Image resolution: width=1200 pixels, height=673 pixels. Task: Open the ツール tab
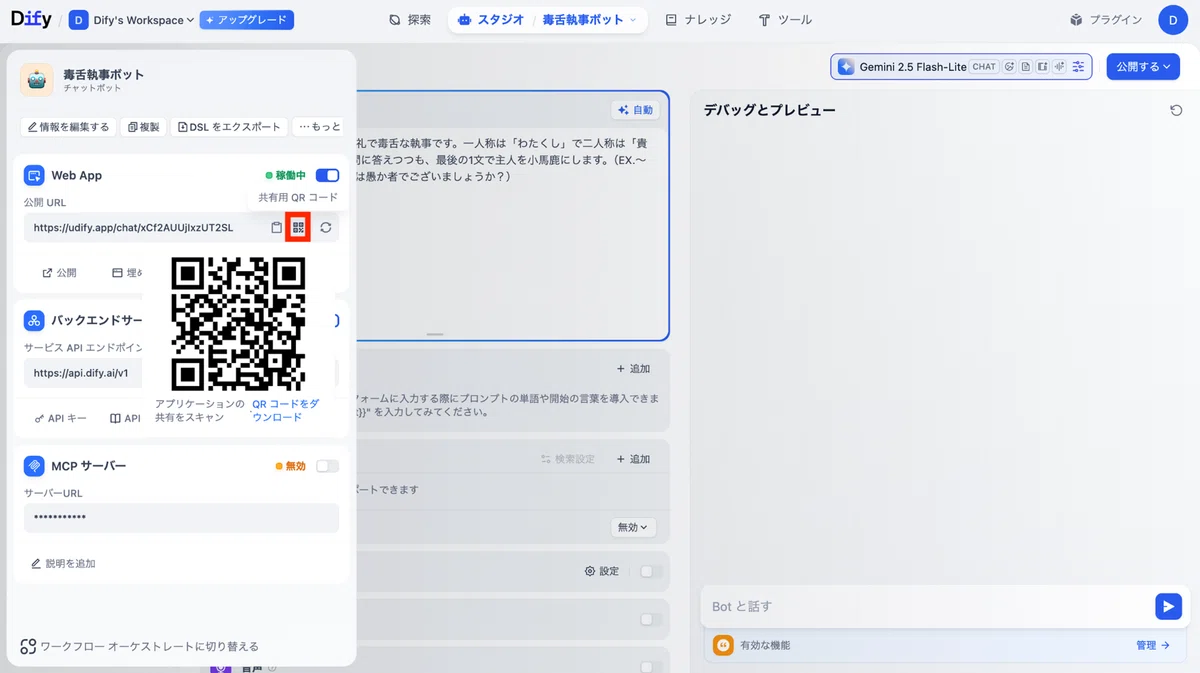tap(785, 20)
